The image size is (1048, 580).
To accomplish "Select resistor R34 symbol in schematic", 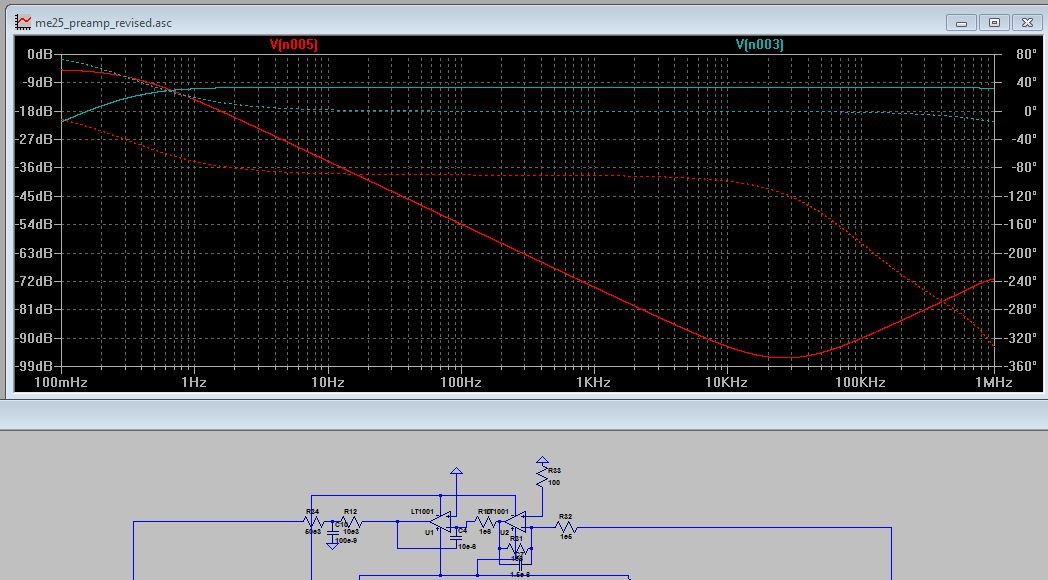I will tap(313, 522).
